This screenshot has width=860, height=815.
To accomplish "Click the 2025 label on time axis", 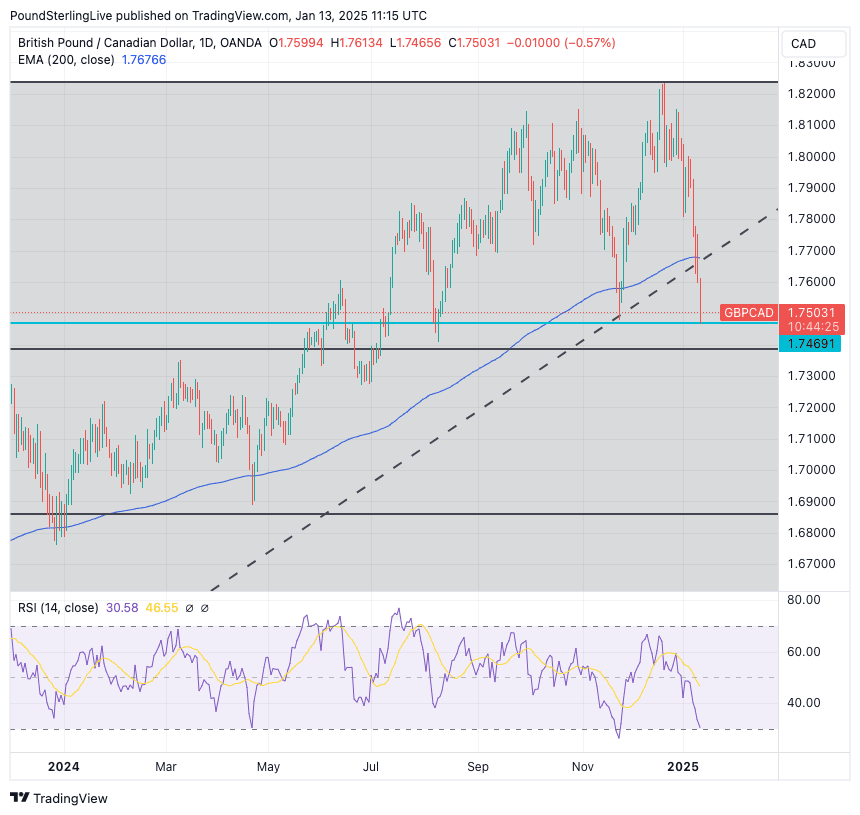I will pyautogui.click(x=683, y=767).
